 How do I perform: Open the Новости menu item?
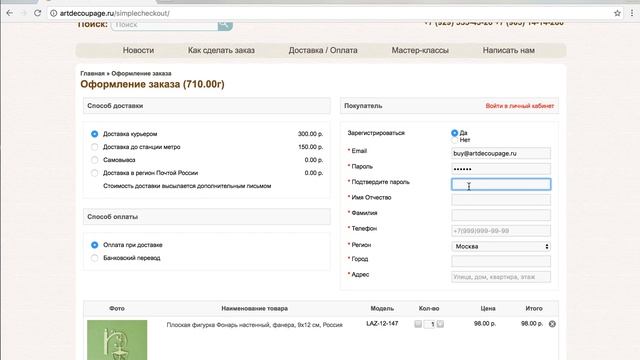(x=138, y=50)
